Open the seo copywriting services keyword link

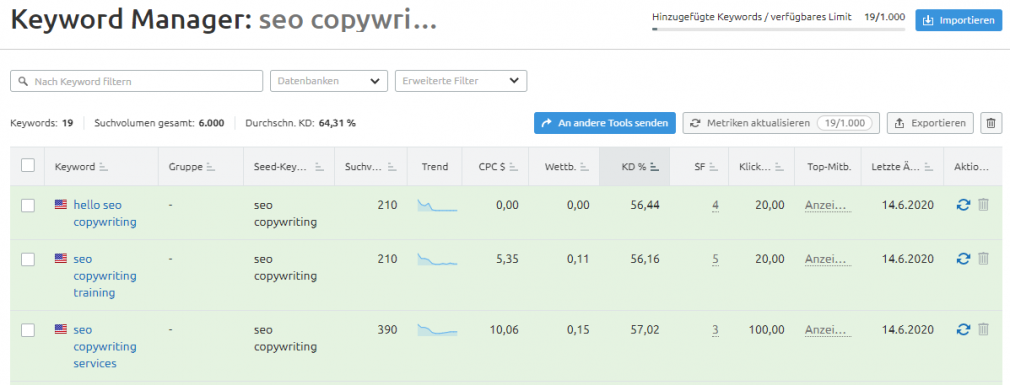104,346
